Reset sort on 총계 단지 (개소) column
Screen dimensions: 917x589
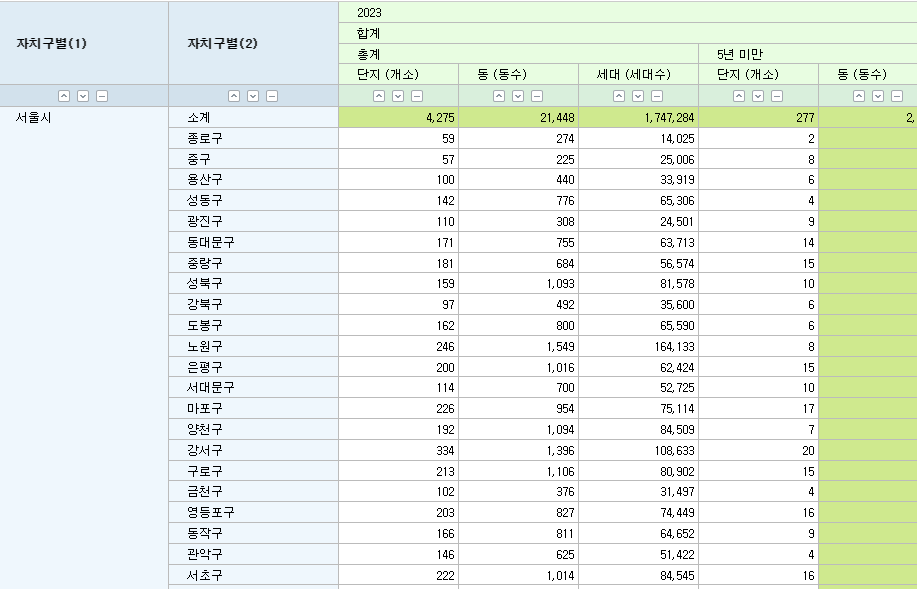tap(417, 96)
